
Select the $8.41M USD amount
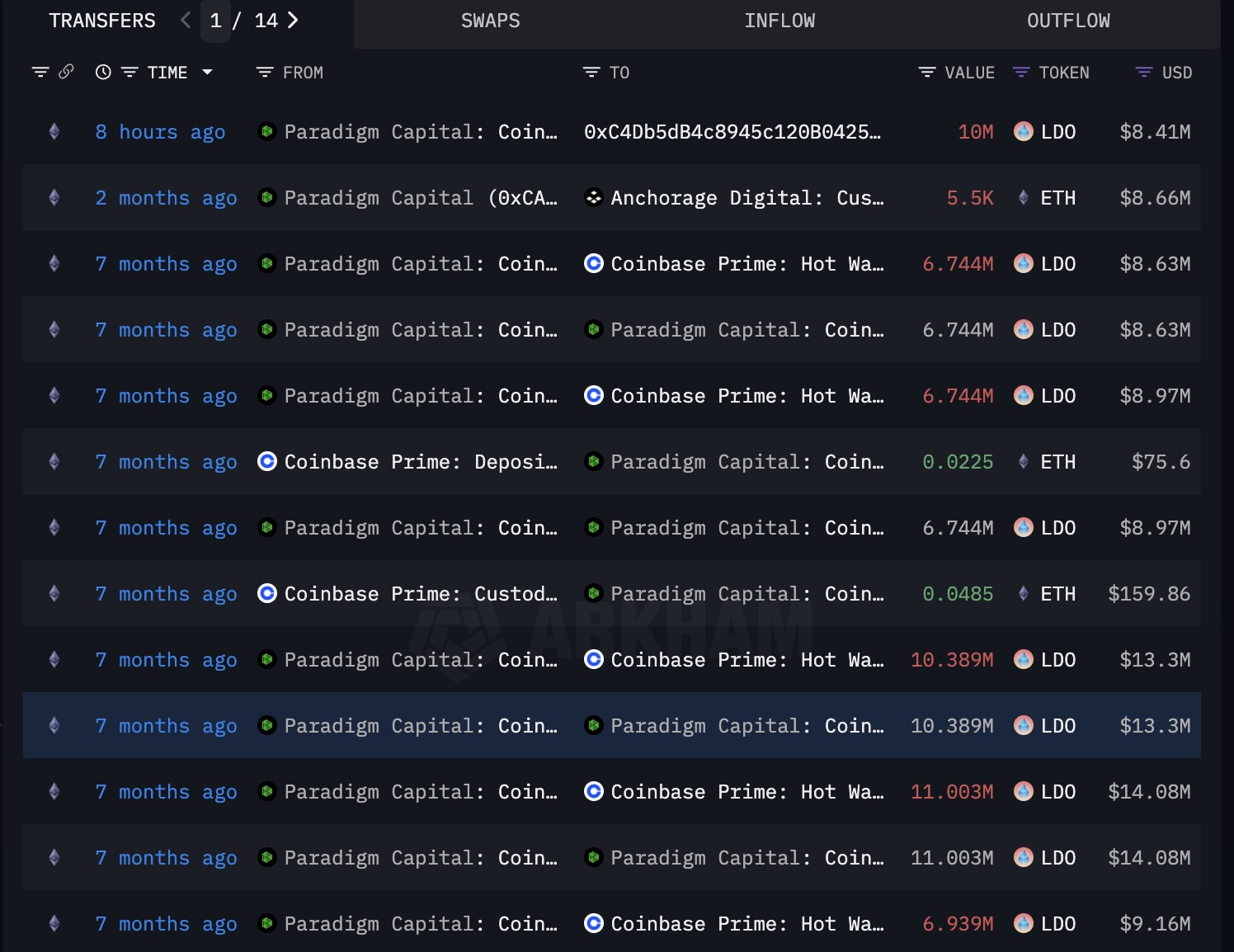1155,132
